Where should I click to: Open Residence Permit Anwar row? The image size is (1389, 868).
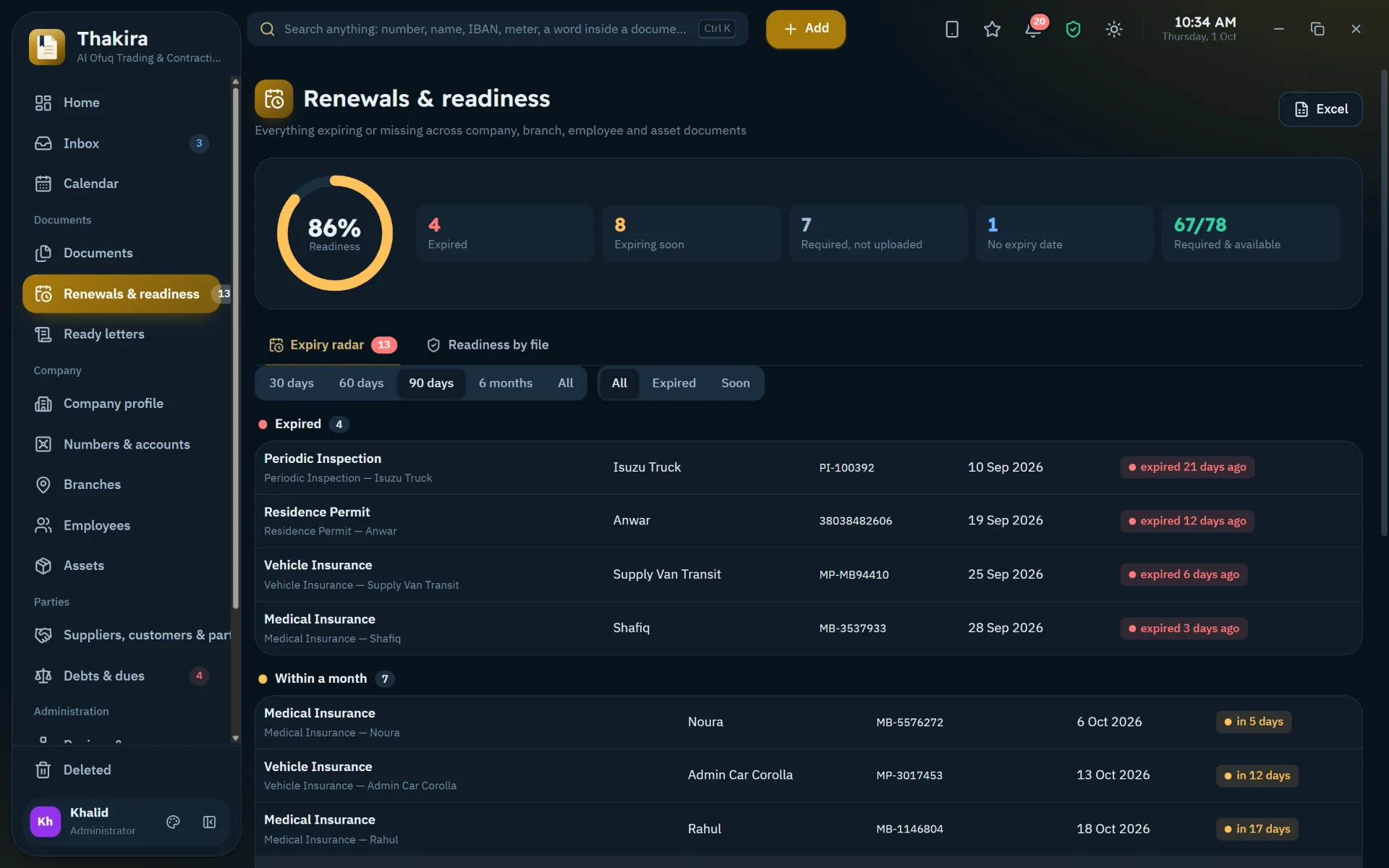click(x=808, y=522)
